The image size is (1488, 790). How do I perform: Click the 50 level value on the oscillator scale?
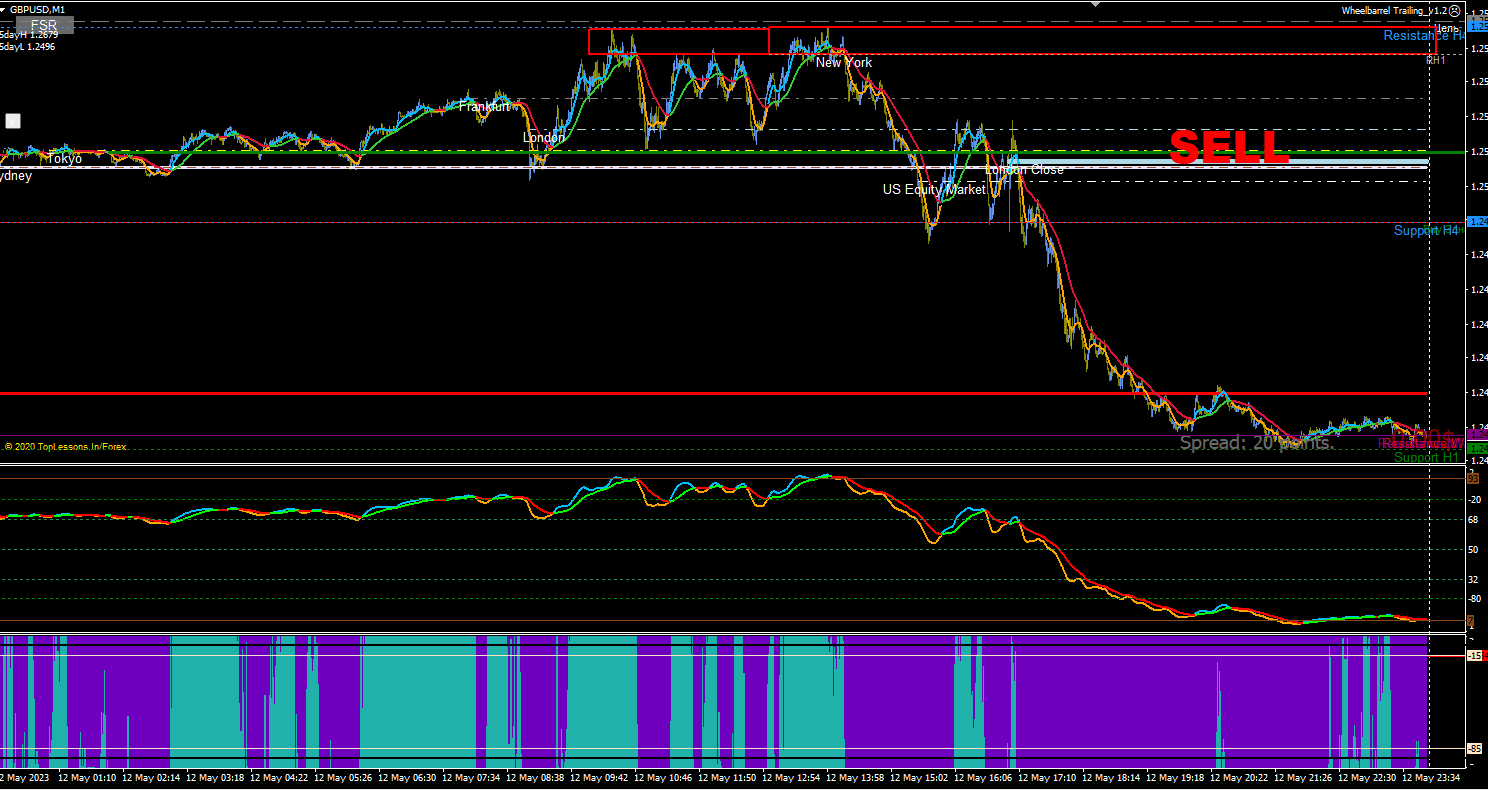coord(1473,550)
